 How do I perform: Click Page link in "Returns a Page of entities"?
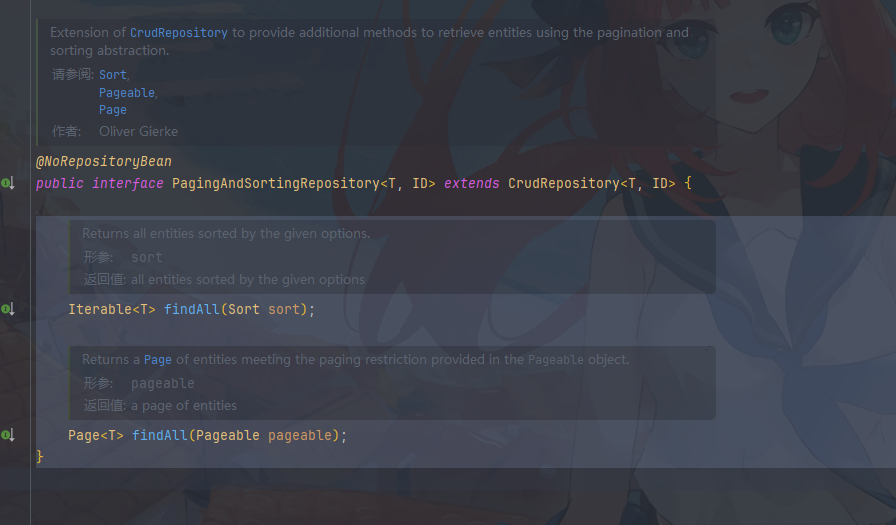(x=157, y=360)
